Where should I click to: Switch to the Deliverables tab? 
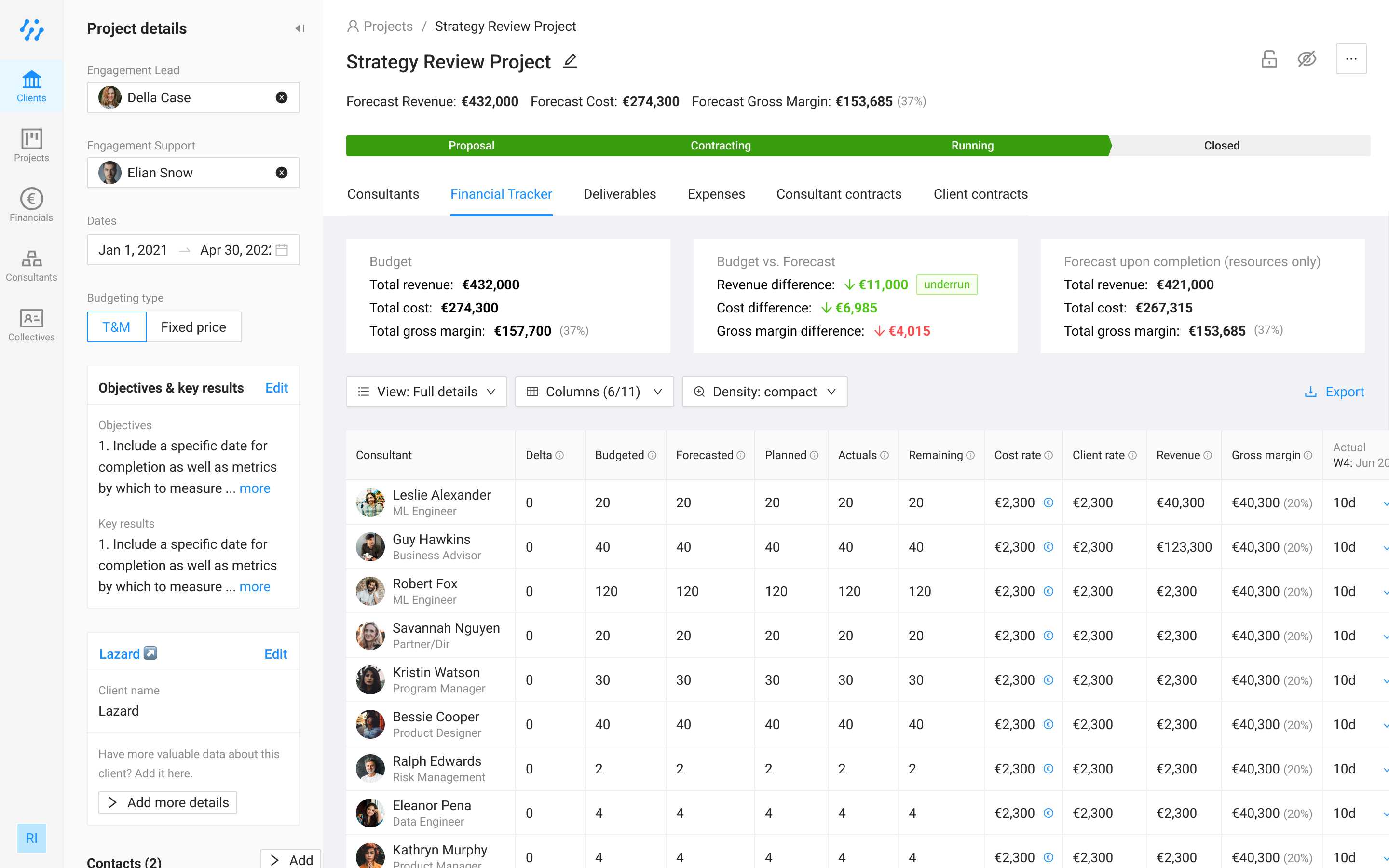click(619, 194)
